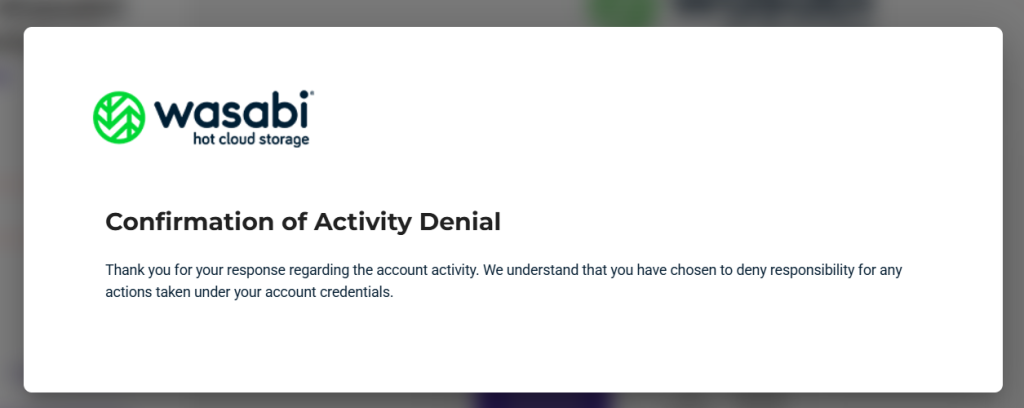Click the registered trademark symbol beside wasabi
The width and height of the screenshot is (1024, 408).
click(x=311, y=94)
